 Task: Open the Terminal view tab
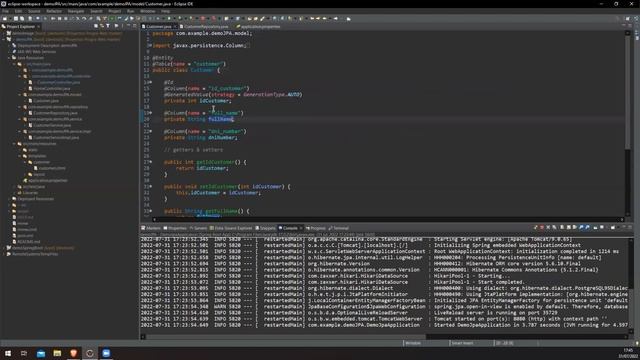[339, 228]
